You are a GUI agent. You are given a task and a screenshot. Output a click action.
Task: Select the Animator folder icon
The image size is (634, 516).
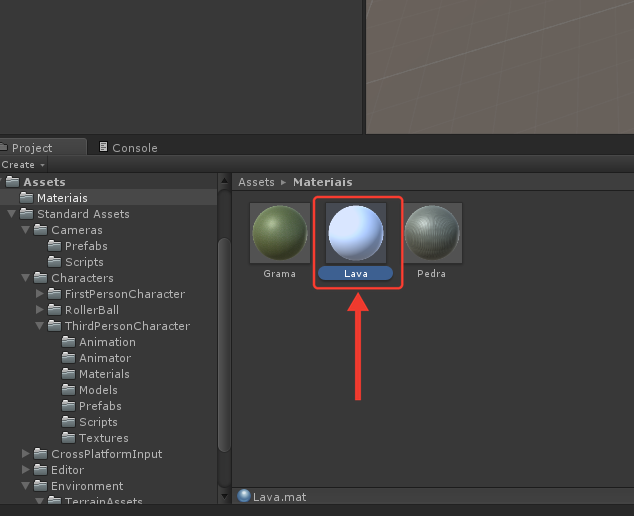pos(68,357)
